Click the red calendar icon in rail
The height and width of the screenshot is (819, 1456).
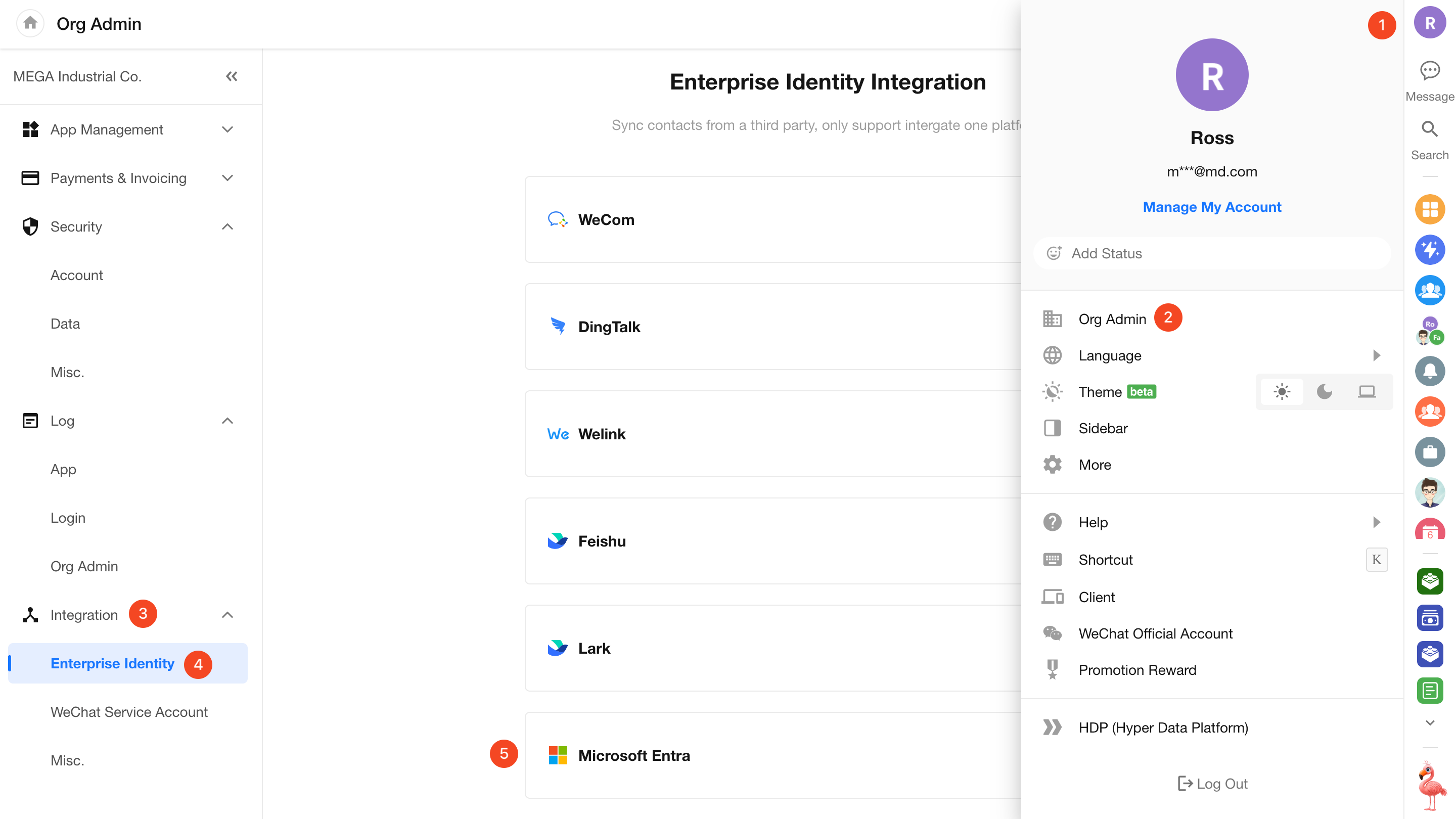click(1429, 530)
